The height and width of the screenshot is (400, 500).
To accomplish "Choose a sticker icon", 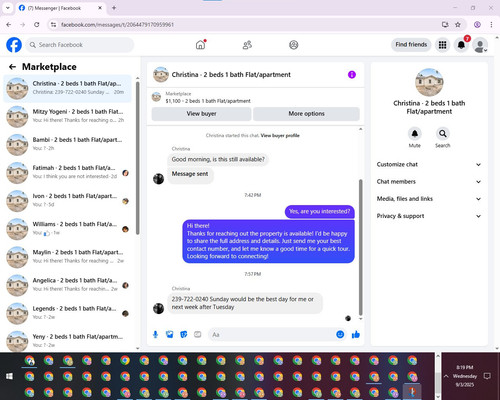I will coord(184,334).
